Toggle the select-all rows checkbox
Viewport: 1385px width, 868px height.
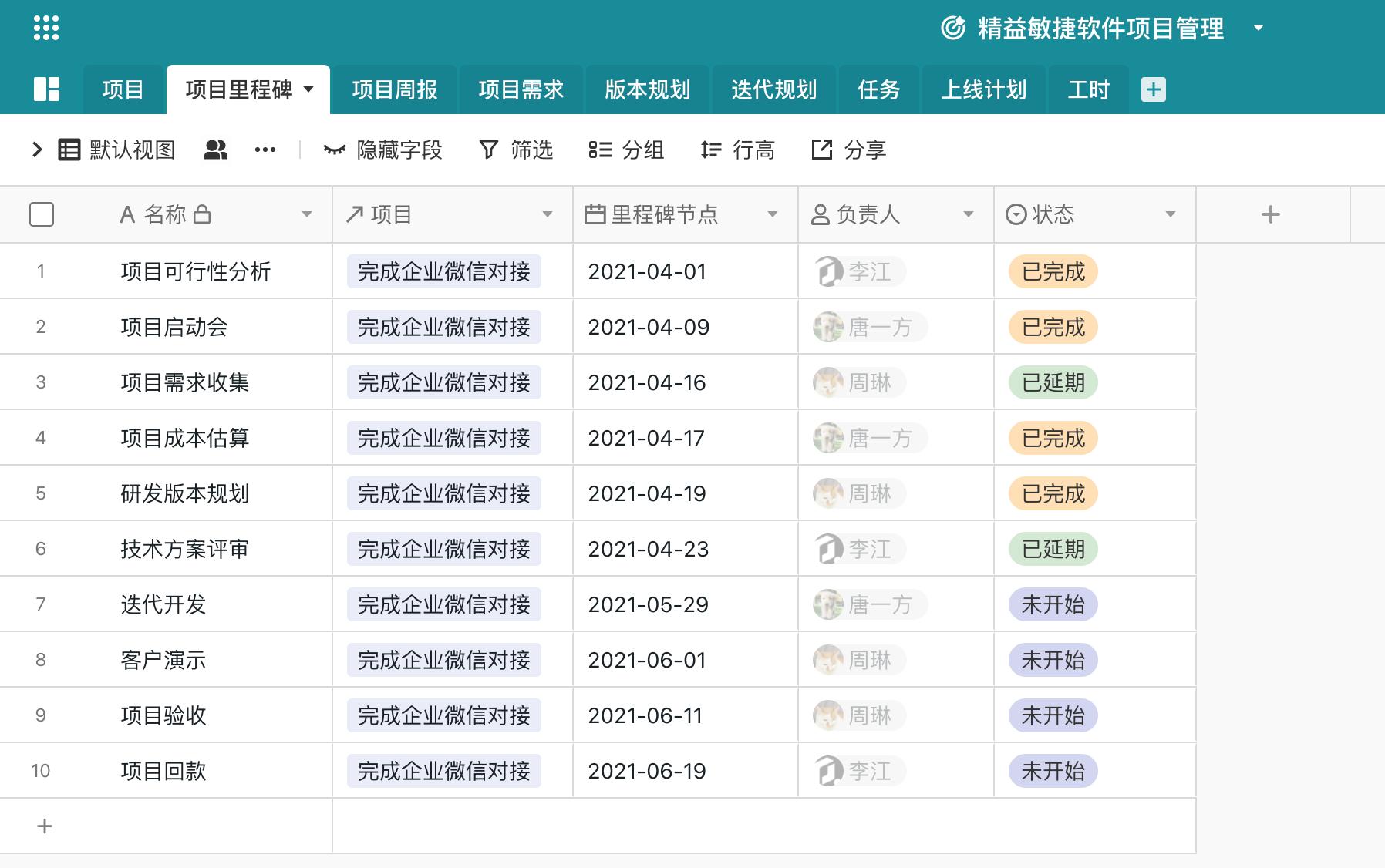[x=42, y=214]
